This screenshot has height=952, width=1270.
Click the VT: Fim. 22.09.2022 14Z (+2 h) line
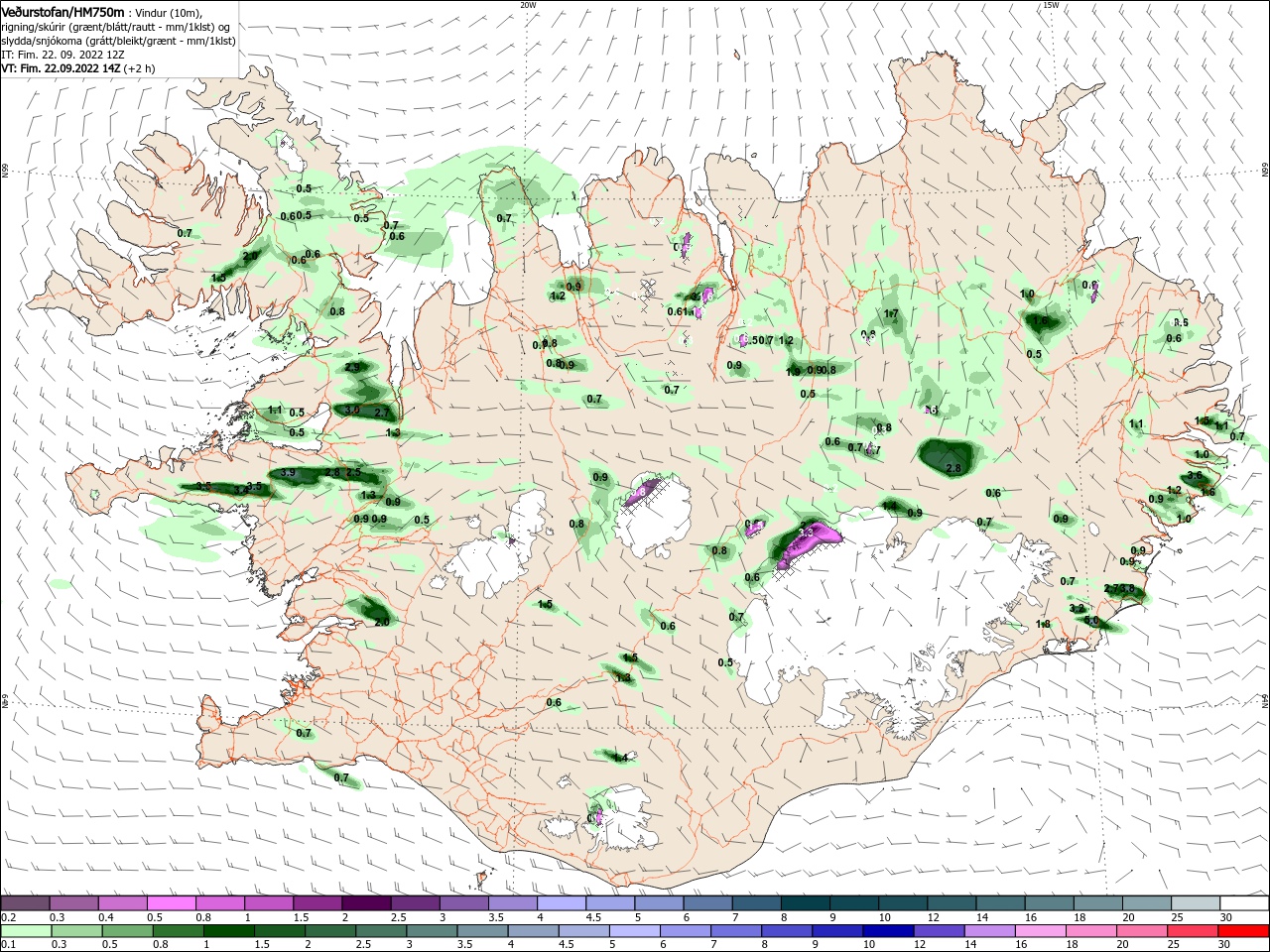(77, 68)
